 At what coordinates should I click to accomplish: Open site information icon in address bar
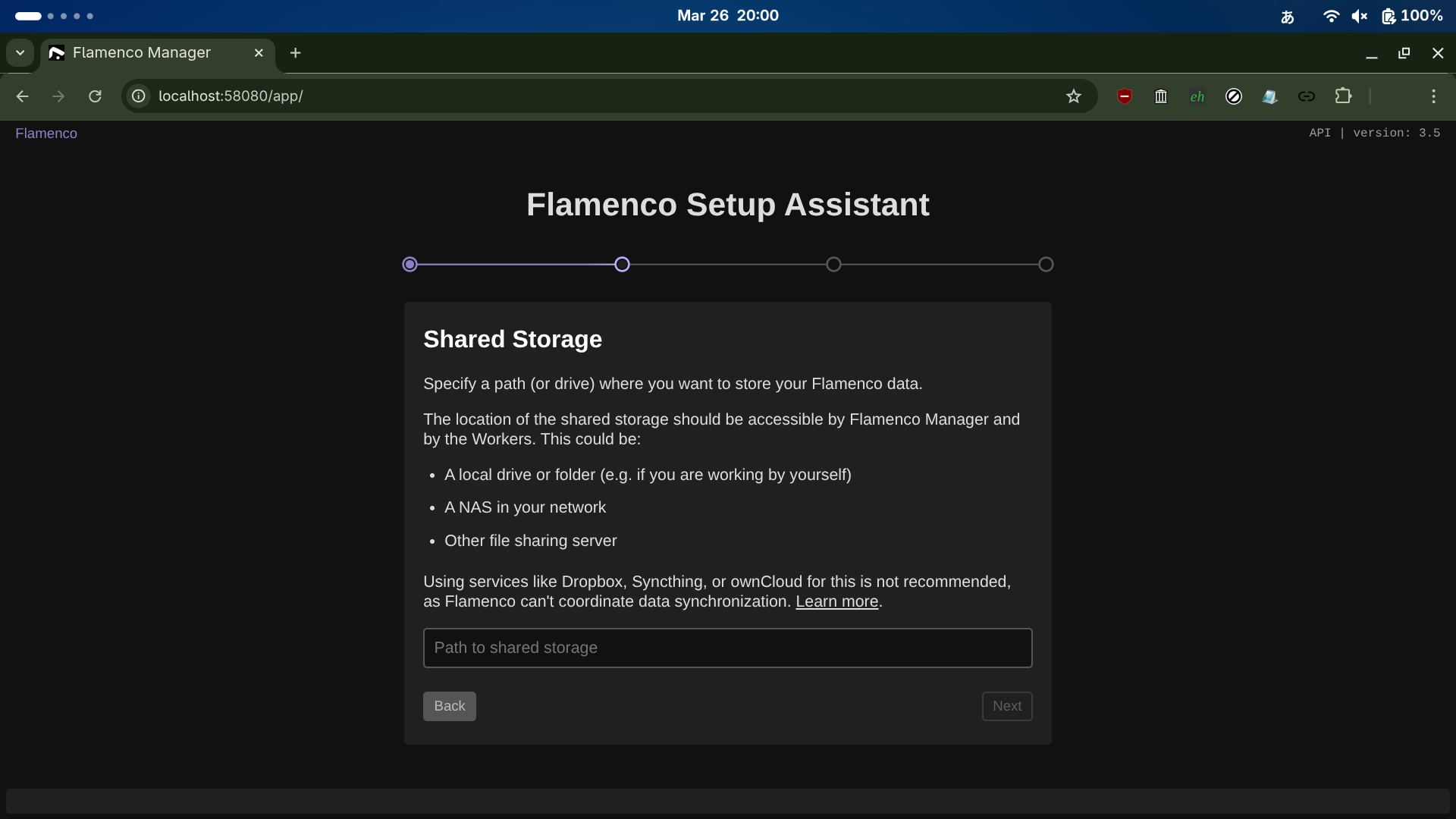139,96
